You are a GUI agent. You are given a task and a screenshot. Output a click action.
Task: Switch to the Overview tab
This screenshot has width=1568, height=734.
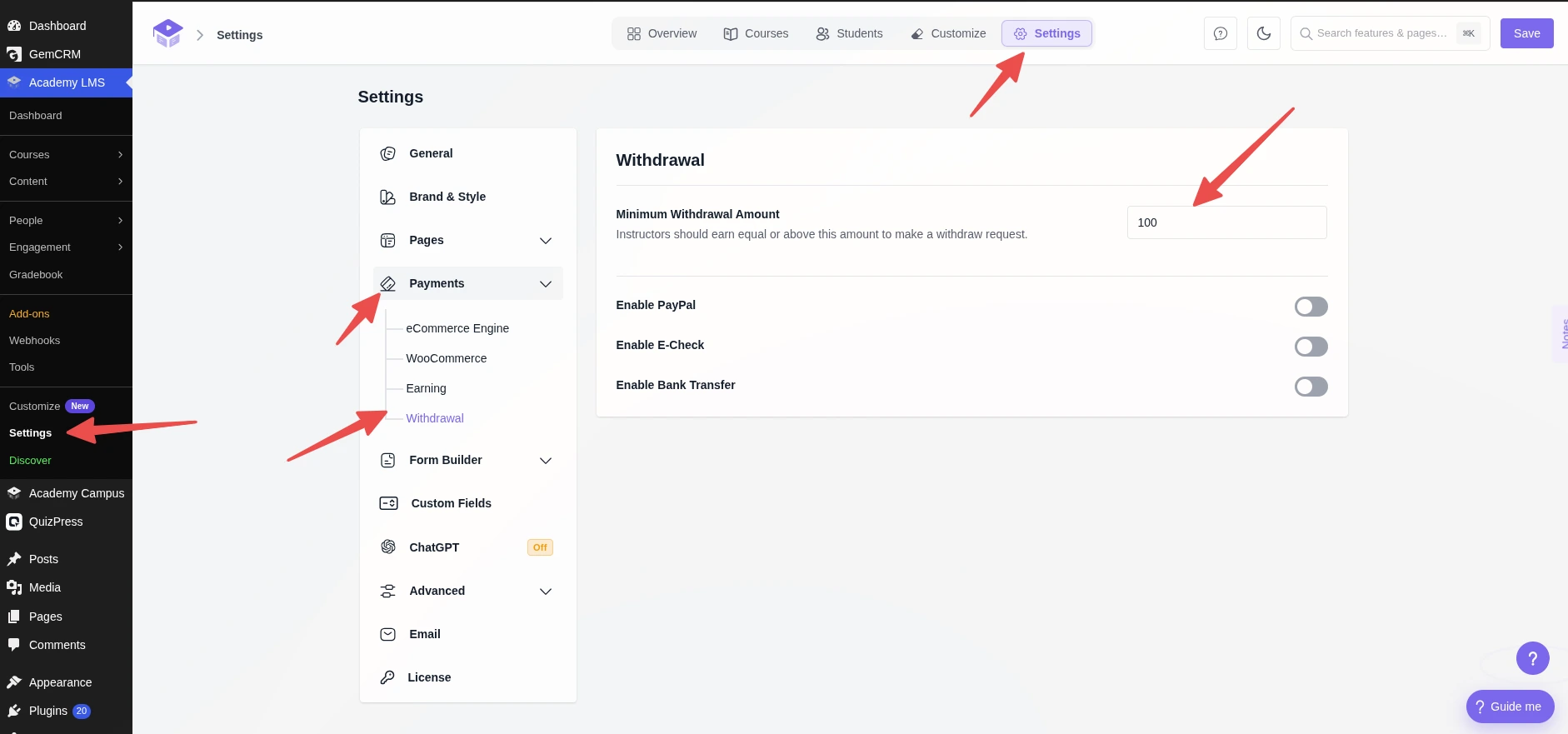coord(662,33)
